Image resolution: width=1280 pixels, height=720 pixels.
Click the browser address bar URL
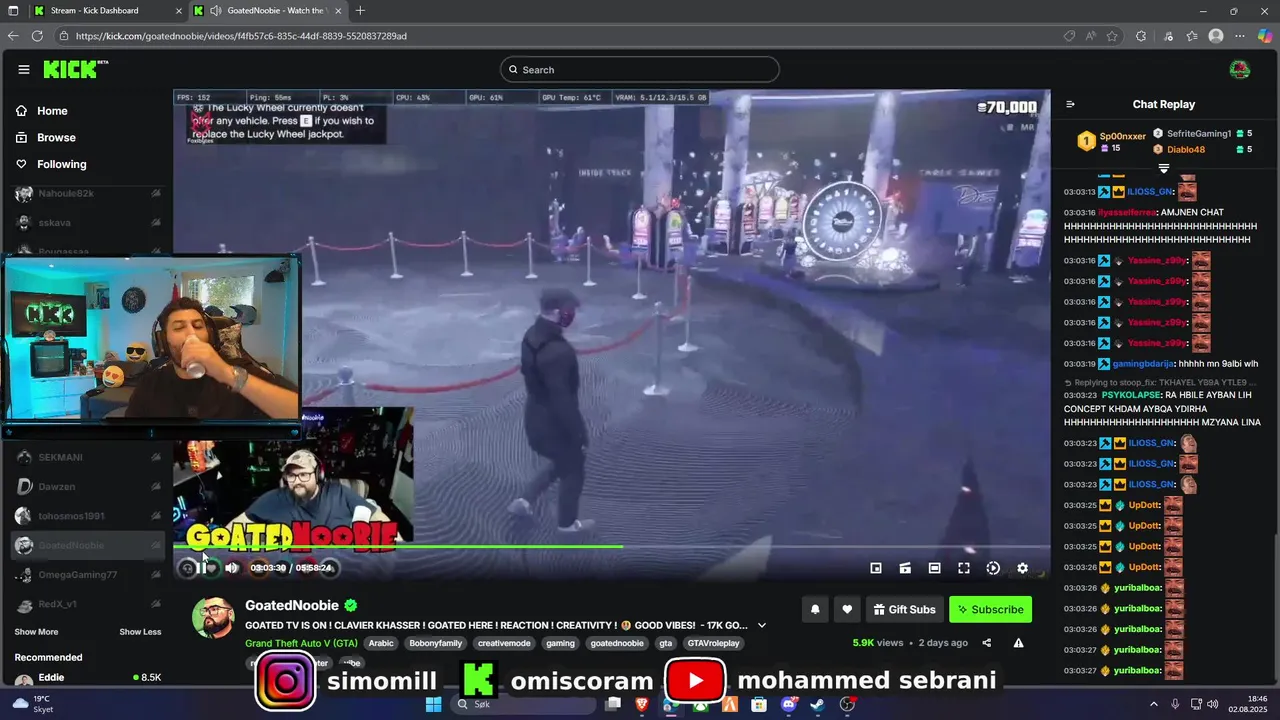tap(241, 36)
